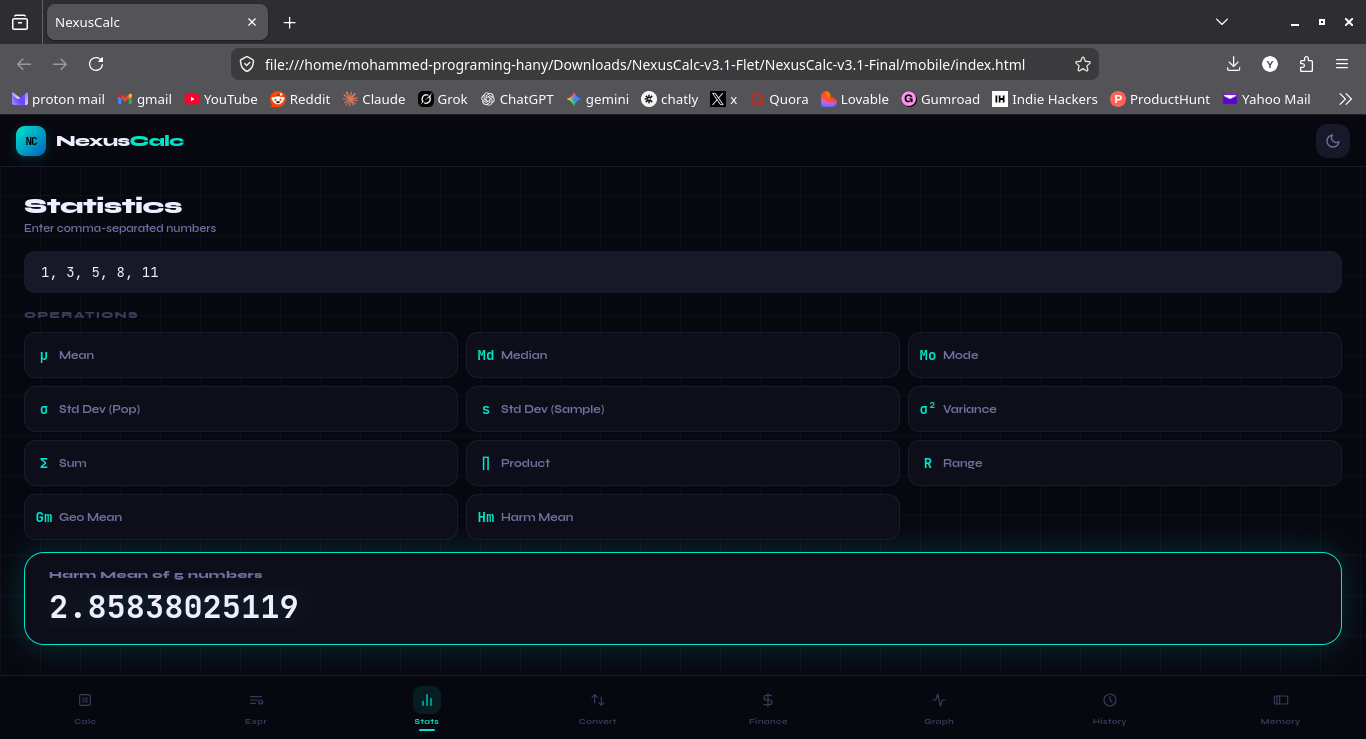Bookmark this page with the star
The image size is (1366, 739).
(x=1083, y=64)
